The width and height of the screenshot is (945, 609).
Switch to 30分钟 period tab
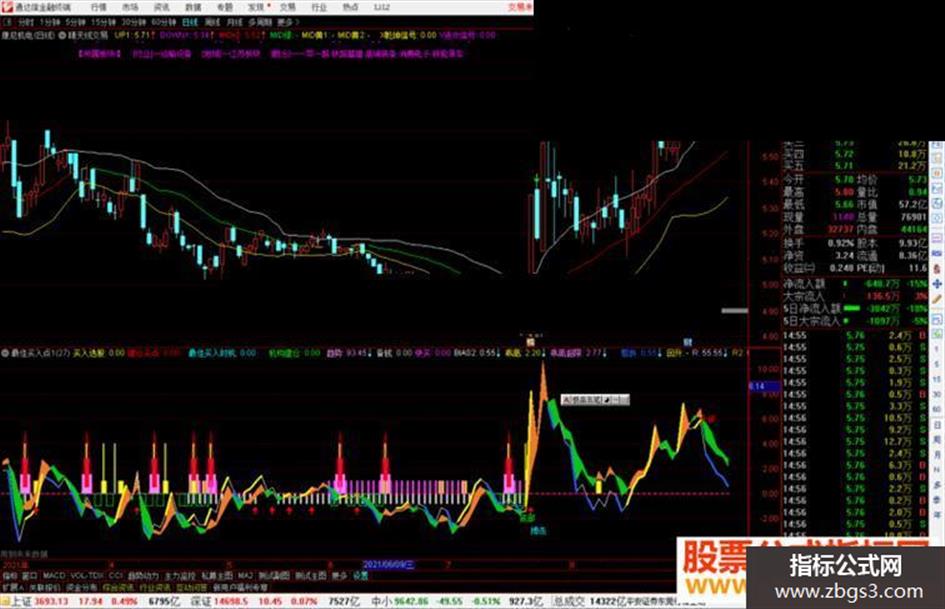pyautogui.click(x=133, y=22)
